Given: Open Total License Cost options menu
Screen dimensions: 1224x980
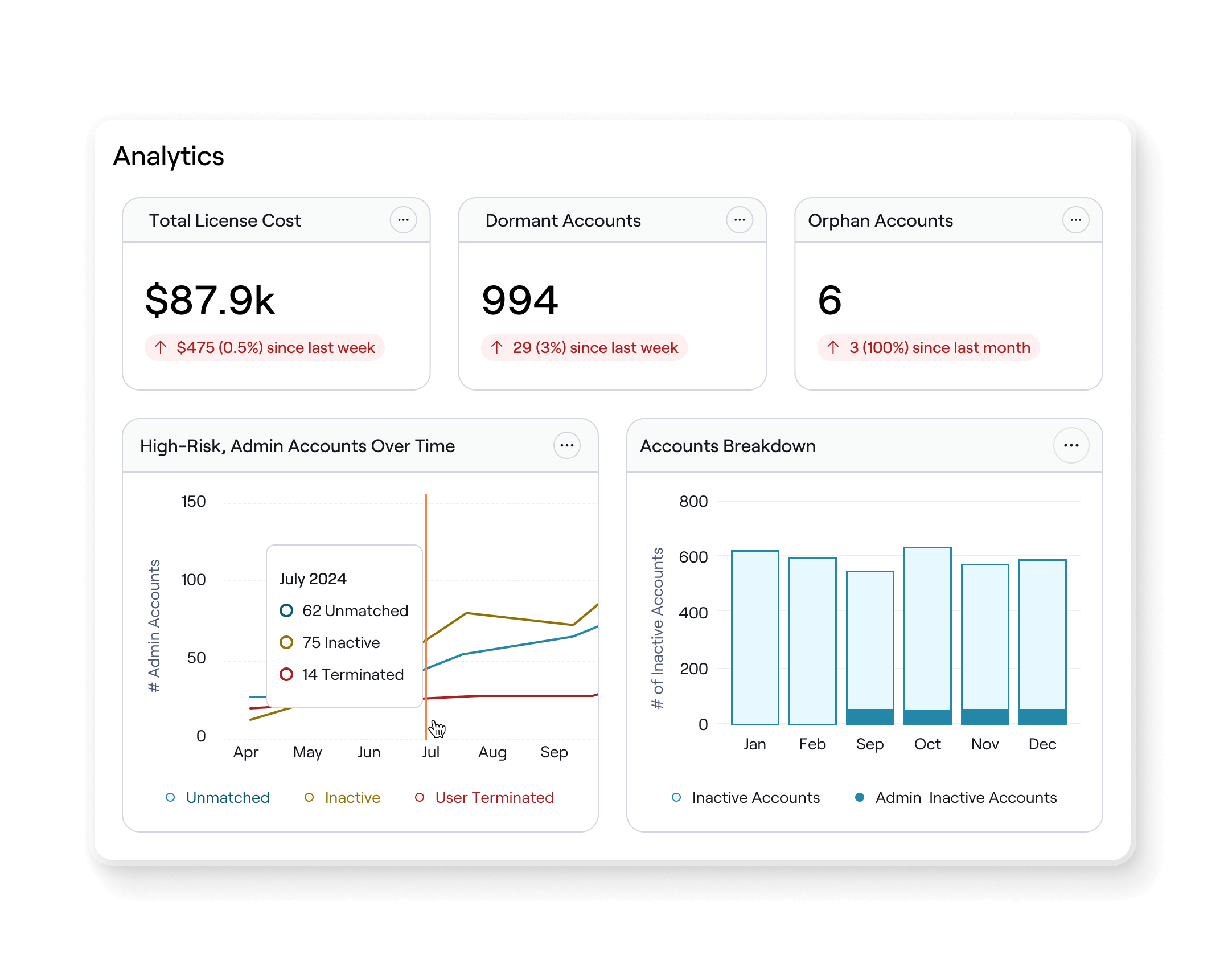Looking at the screenshot, I should point(403,220).
